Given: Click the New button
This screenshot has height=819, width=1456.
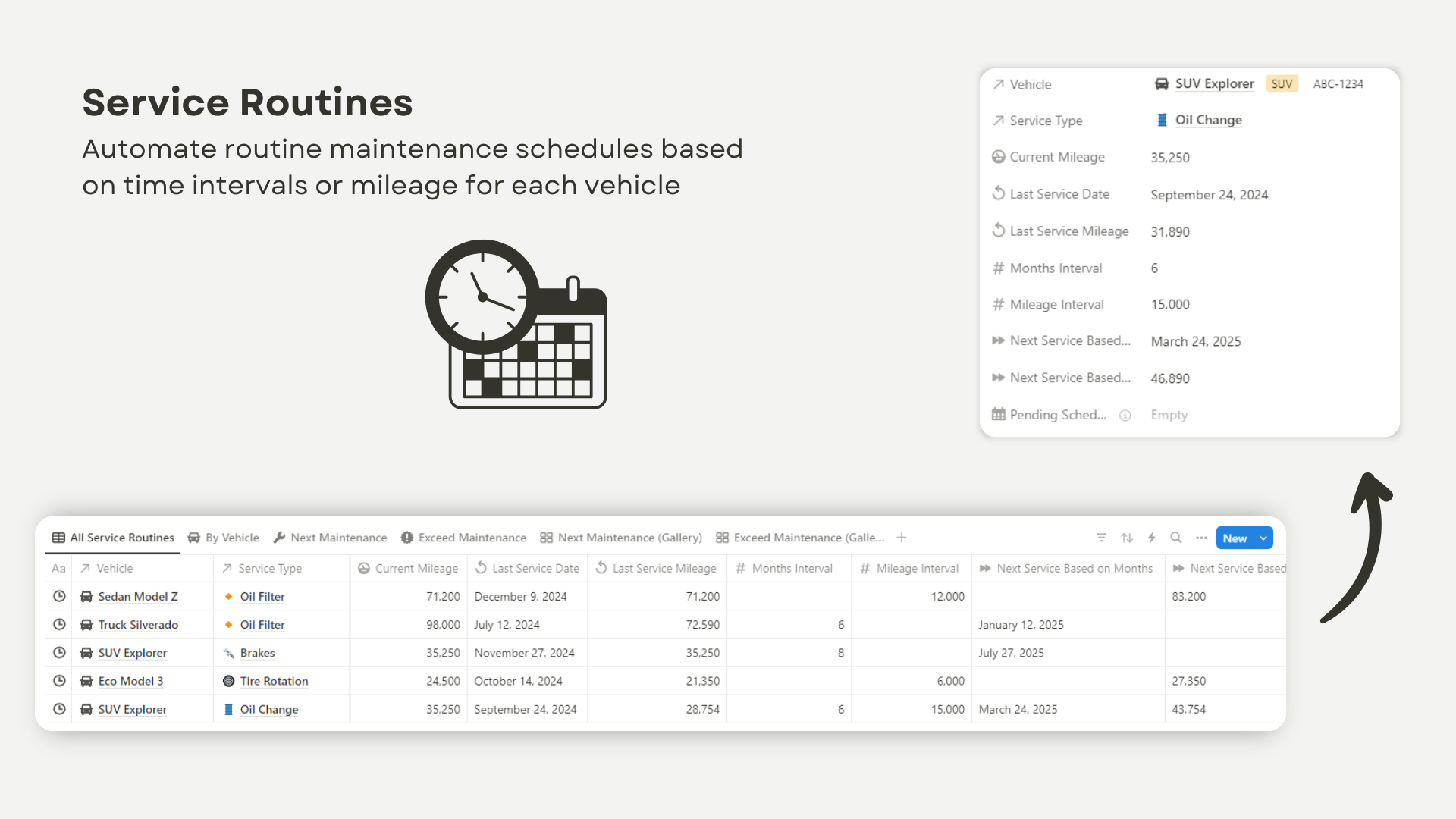Looking at the screenshot, I should (1235, 538).
